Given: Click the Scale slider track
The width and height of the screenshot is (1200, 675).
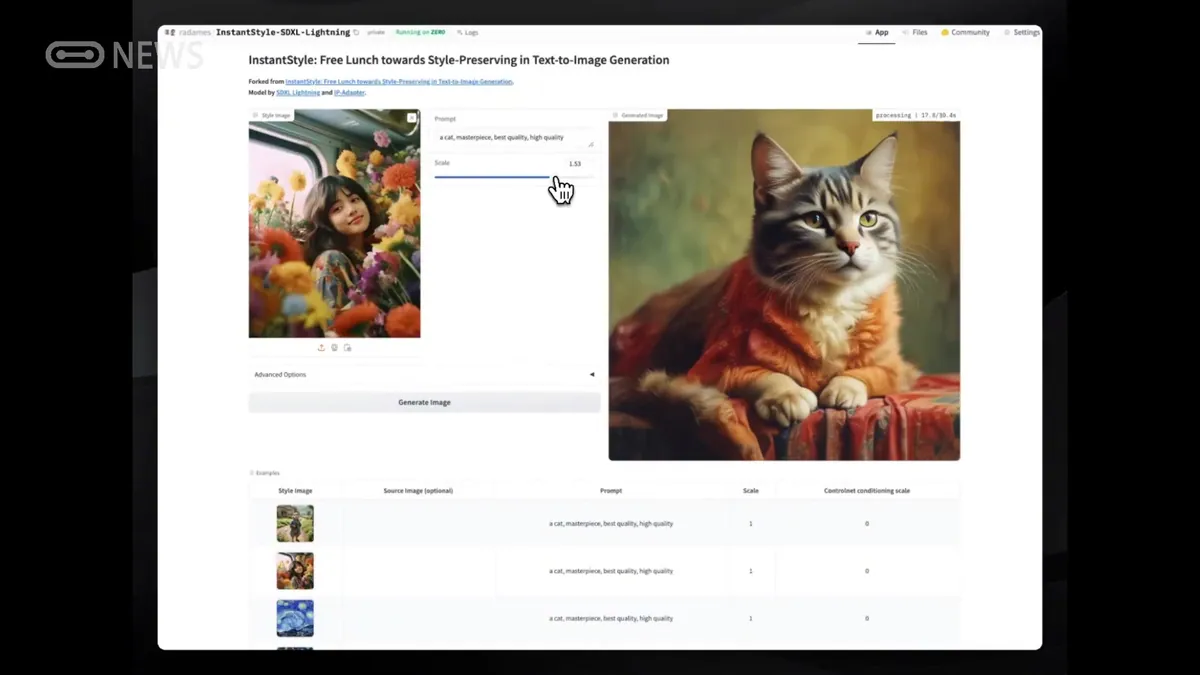Looking at the screenshot, I should tap(514, 177).
